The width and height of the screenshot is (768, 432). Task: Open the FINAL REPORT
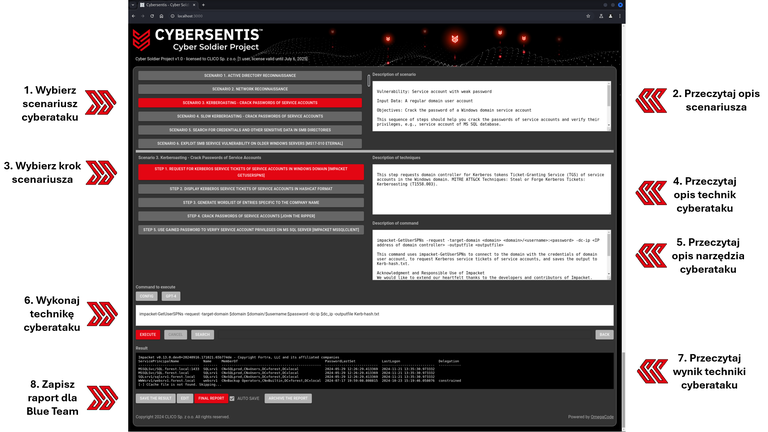[x=211, y=398]
